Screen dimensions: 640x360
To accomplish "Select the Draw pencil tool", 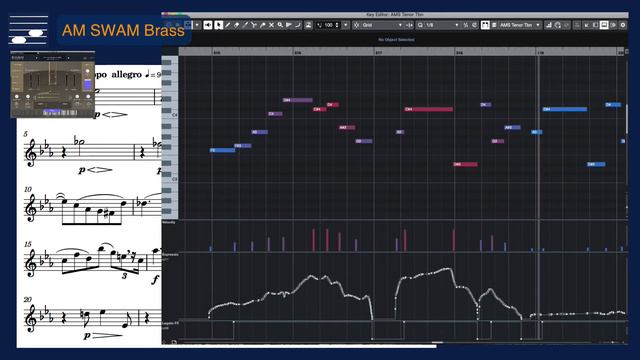I will pyautogui.click(x=227, y=25).
